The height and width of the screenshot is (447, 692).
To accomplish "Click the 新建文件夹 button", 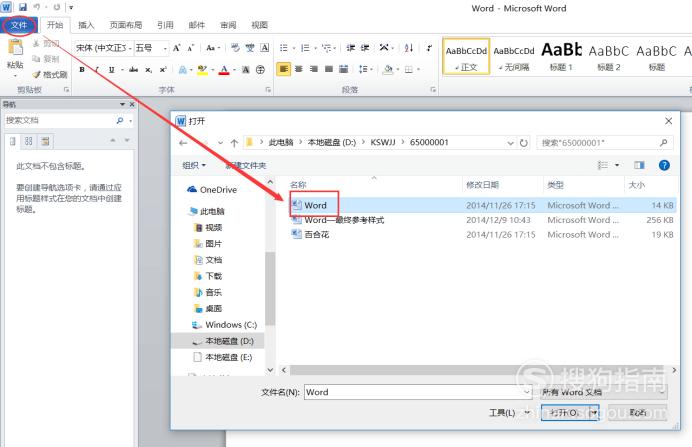I will [x=245, y=165].
